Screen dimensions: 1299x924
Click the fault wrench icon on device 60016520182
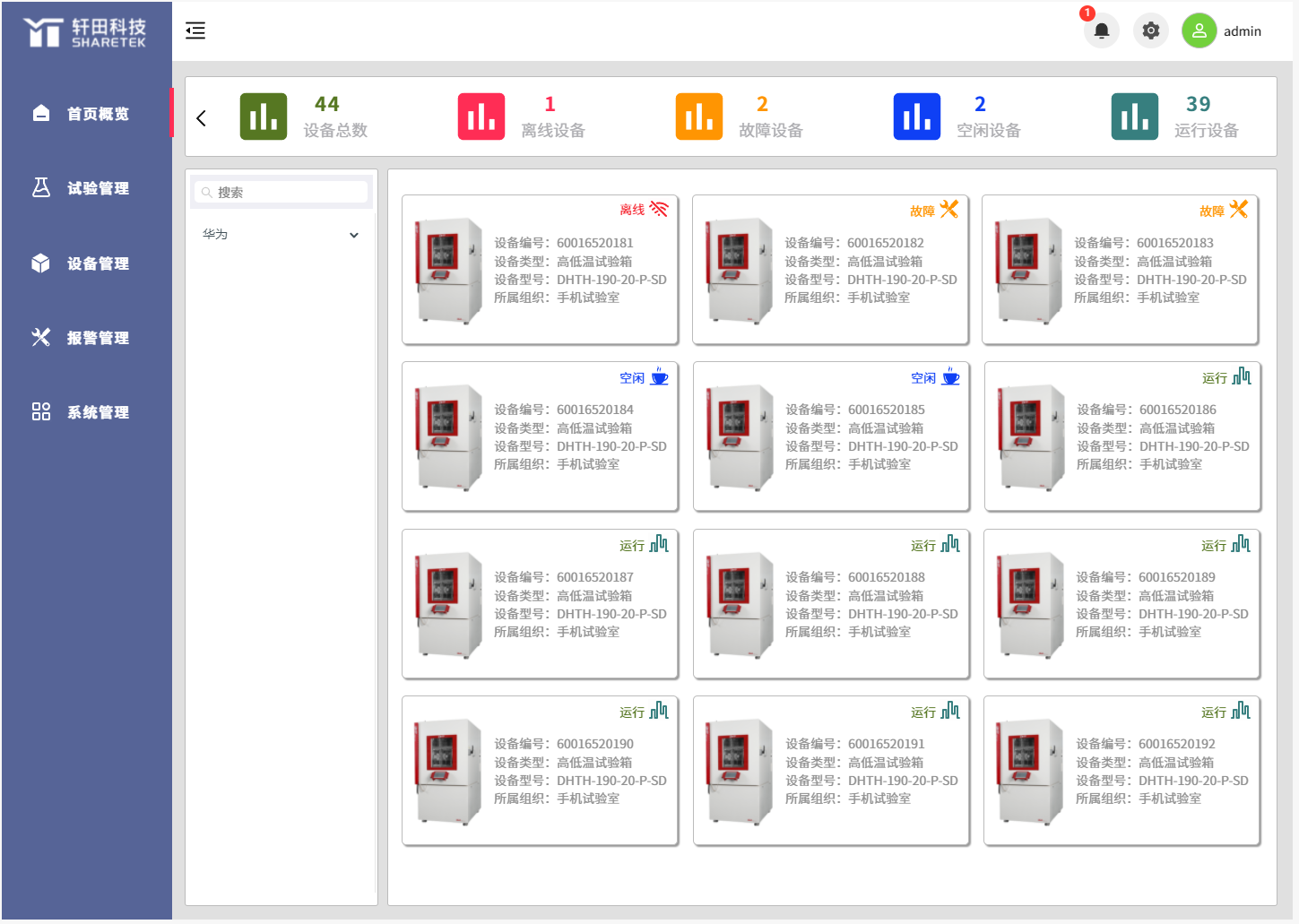tap(949, 209)
